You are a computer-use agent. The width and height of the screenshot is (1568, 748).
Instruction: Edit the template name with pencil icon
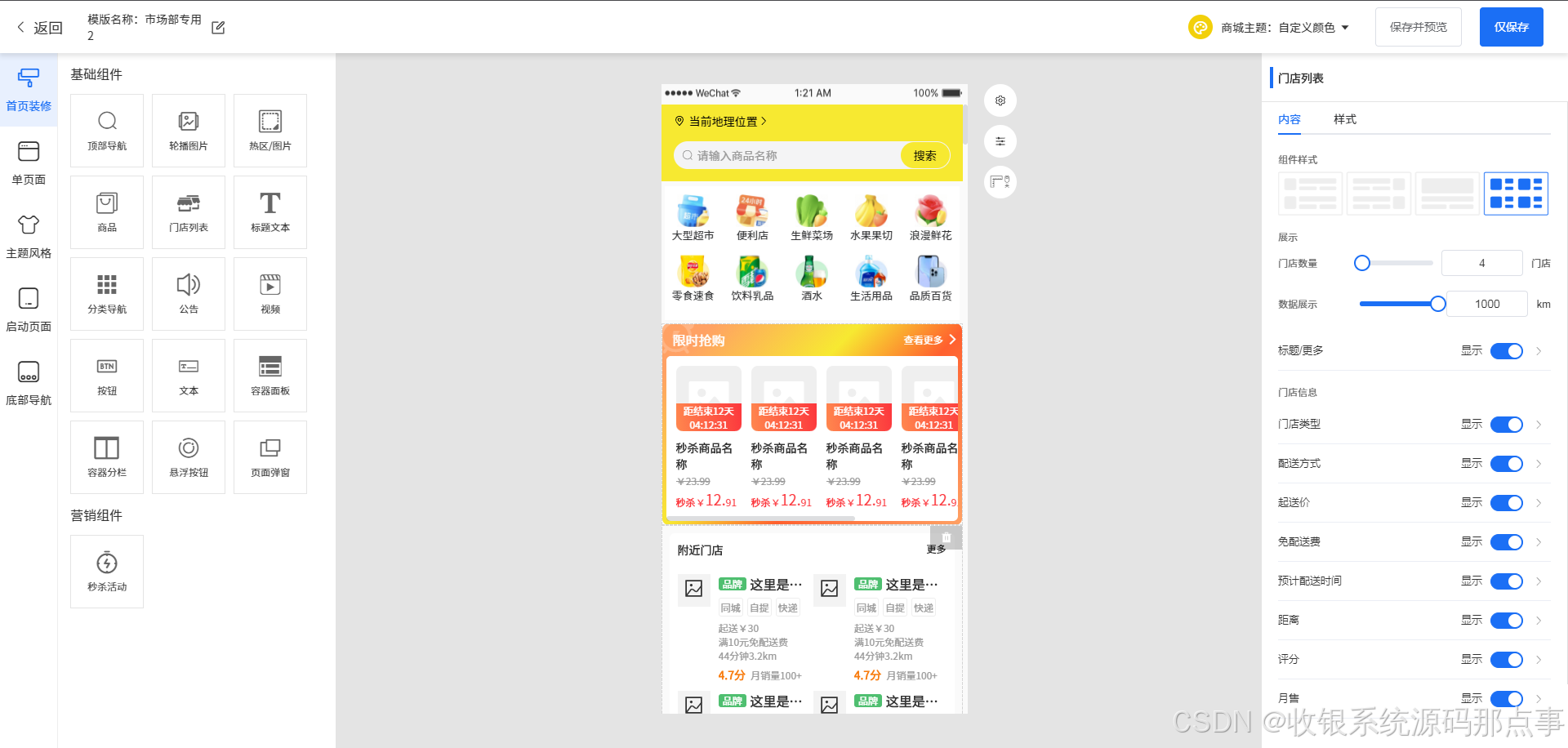(218, 28)
